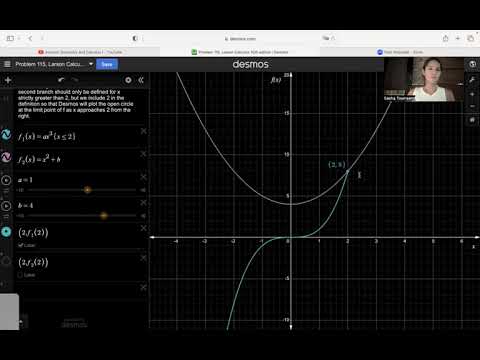This screenshot has height=360, width=480.
Task: Delete the f2(x) expression
Action: point(143,154)
